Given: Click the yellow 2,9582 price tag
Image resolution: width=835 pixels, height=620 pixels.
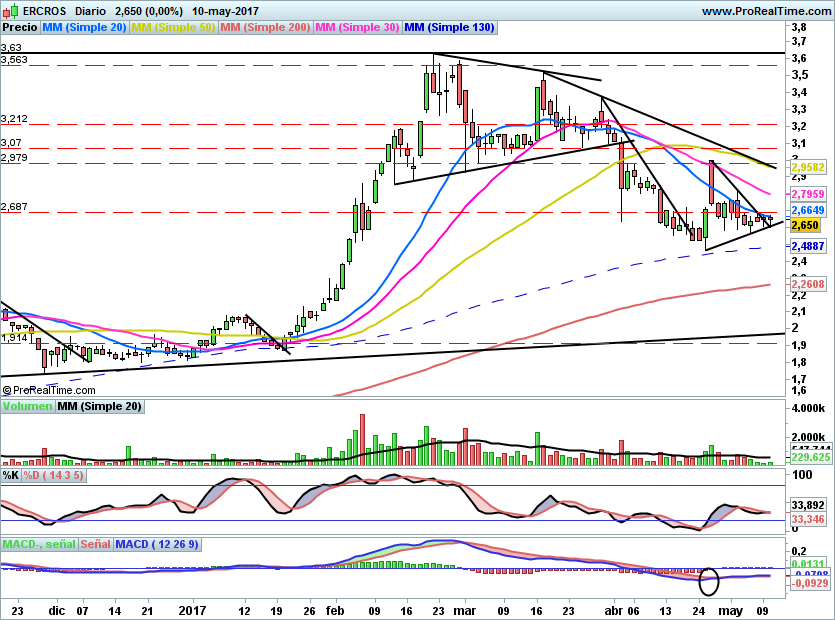Looking at the screenshot, I should coord(806,169).
